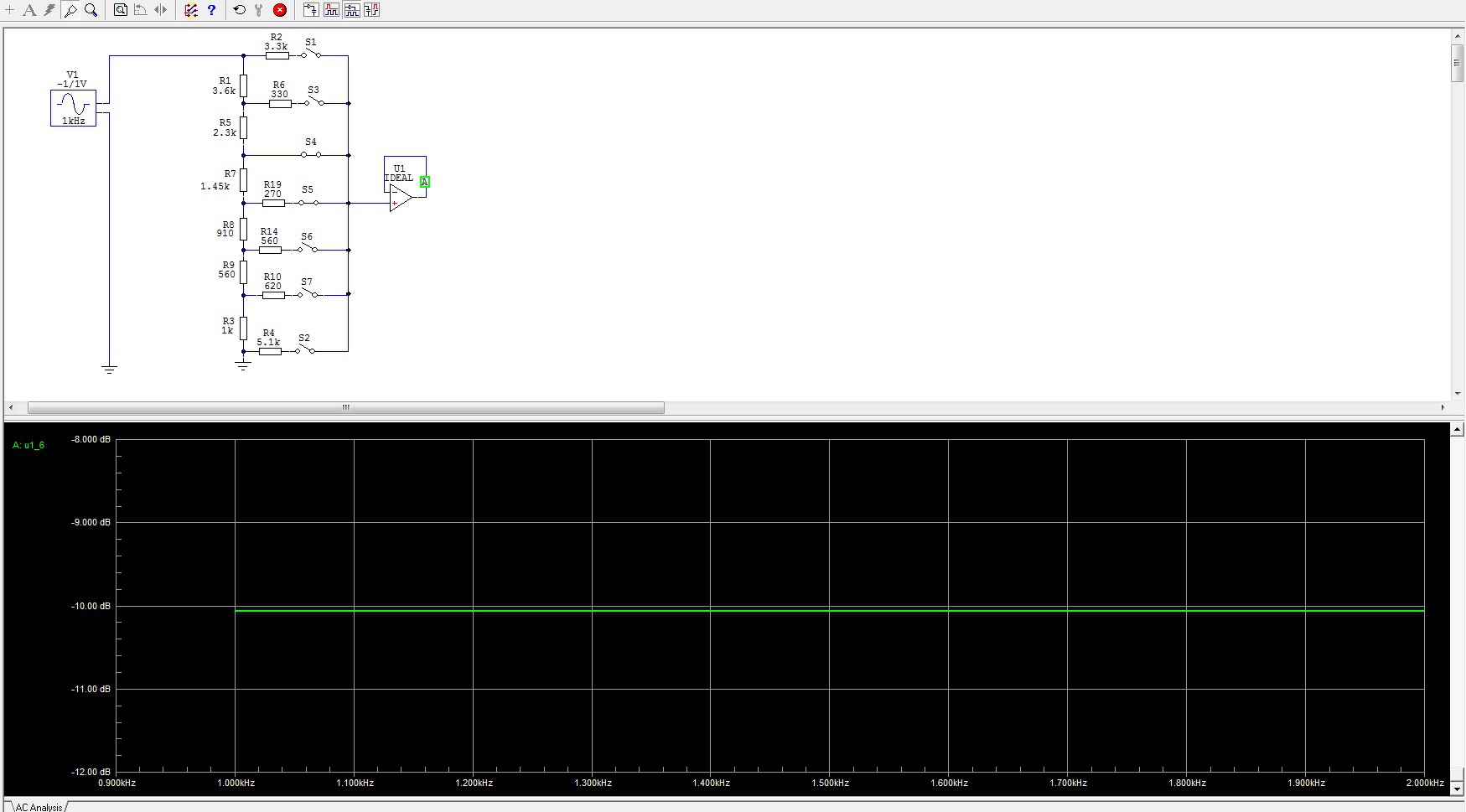Click the 1.500kHz frequency axis label
This screenshot has width=1466, height=812.
click(x=831, y=783)
